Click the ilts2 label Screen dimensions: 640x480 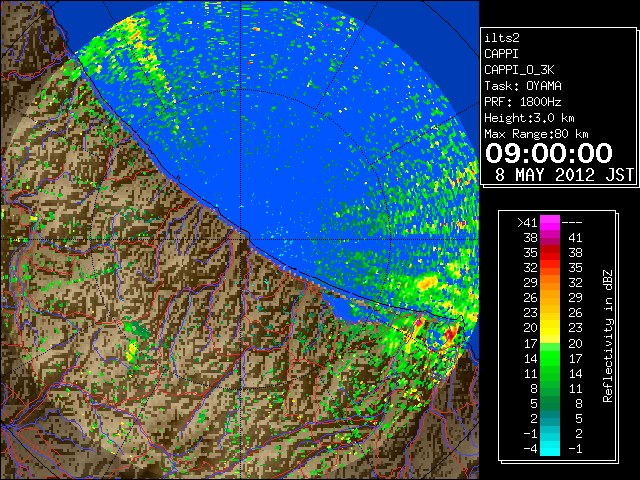(502, 38)
